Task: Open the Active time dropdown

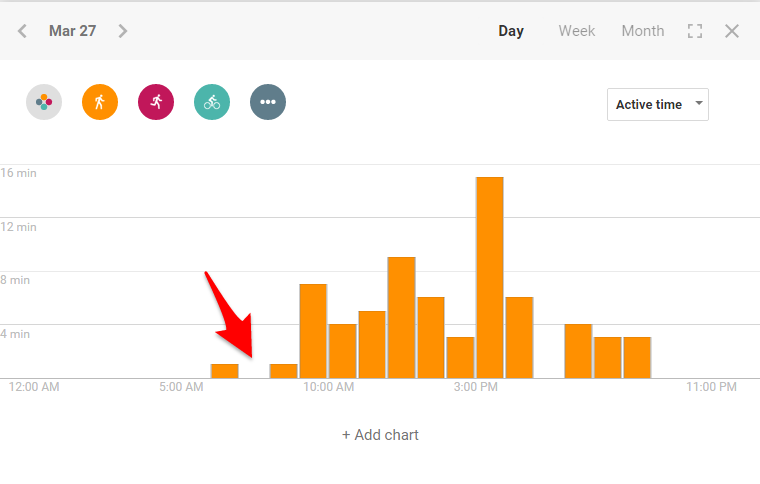Action: tap(657, 104)
